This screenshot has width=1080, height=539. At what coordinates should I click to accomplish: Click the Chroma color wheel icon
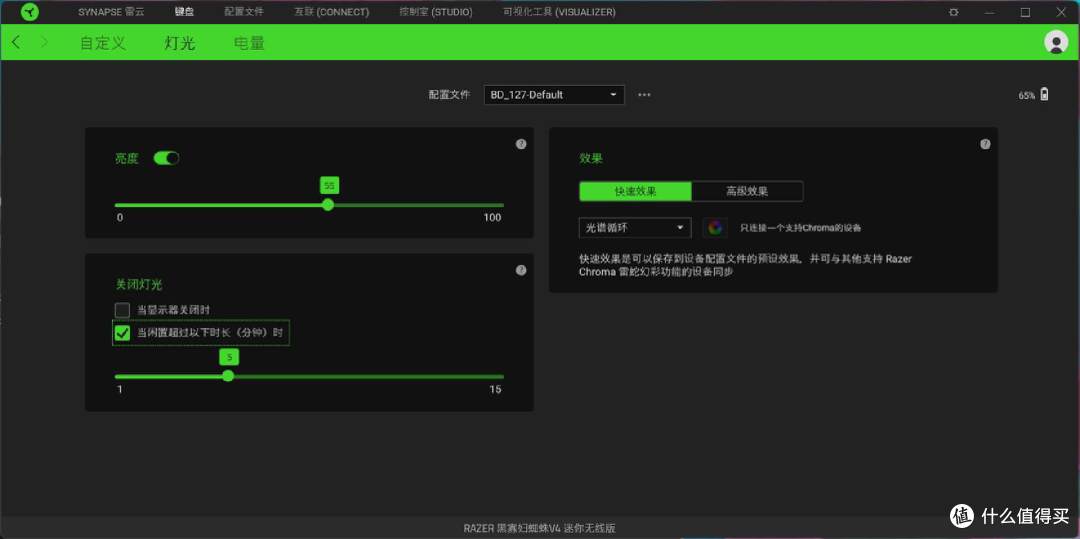coord(715,227)
